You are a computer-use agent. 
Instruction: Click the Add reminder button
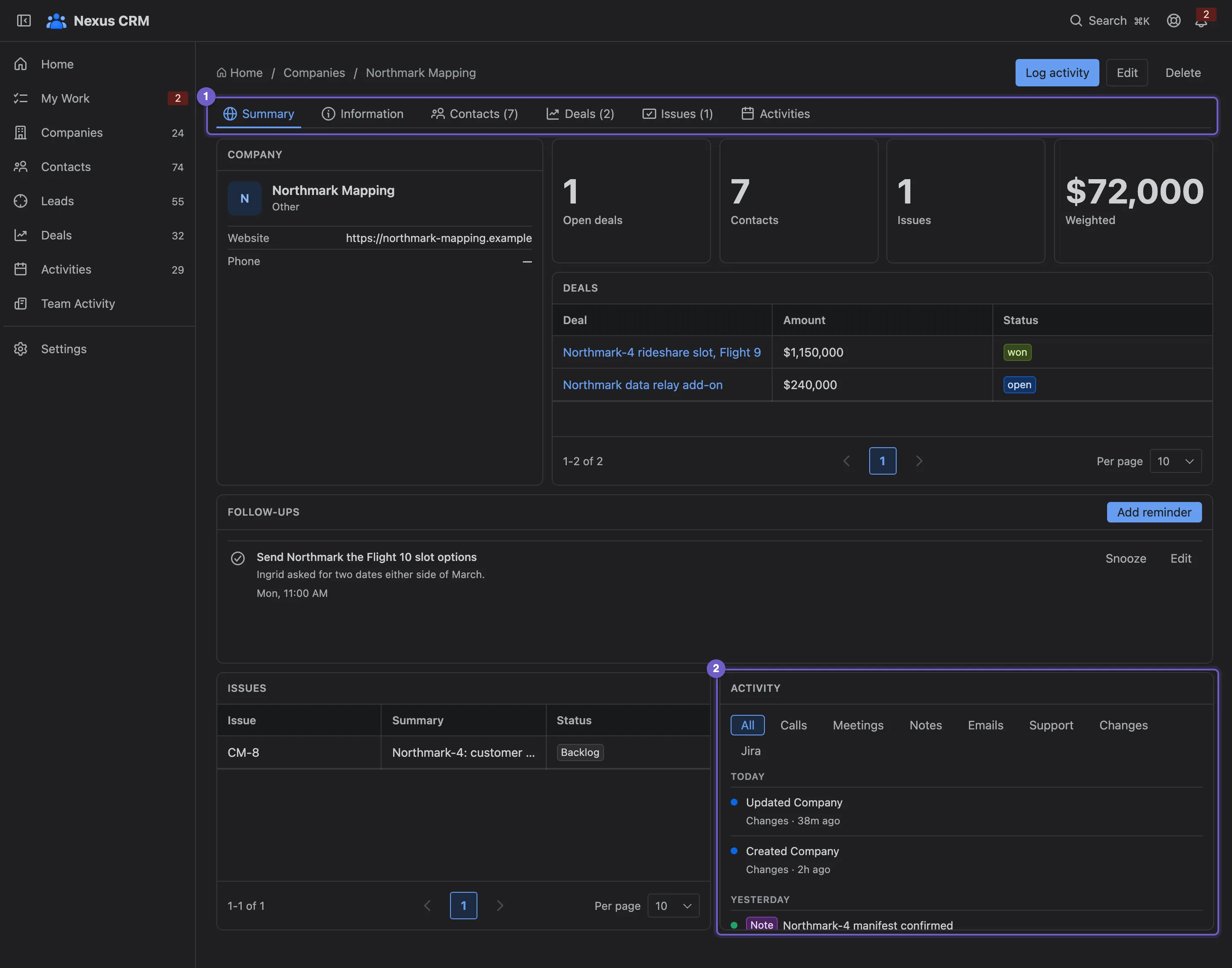[1154, 512]
